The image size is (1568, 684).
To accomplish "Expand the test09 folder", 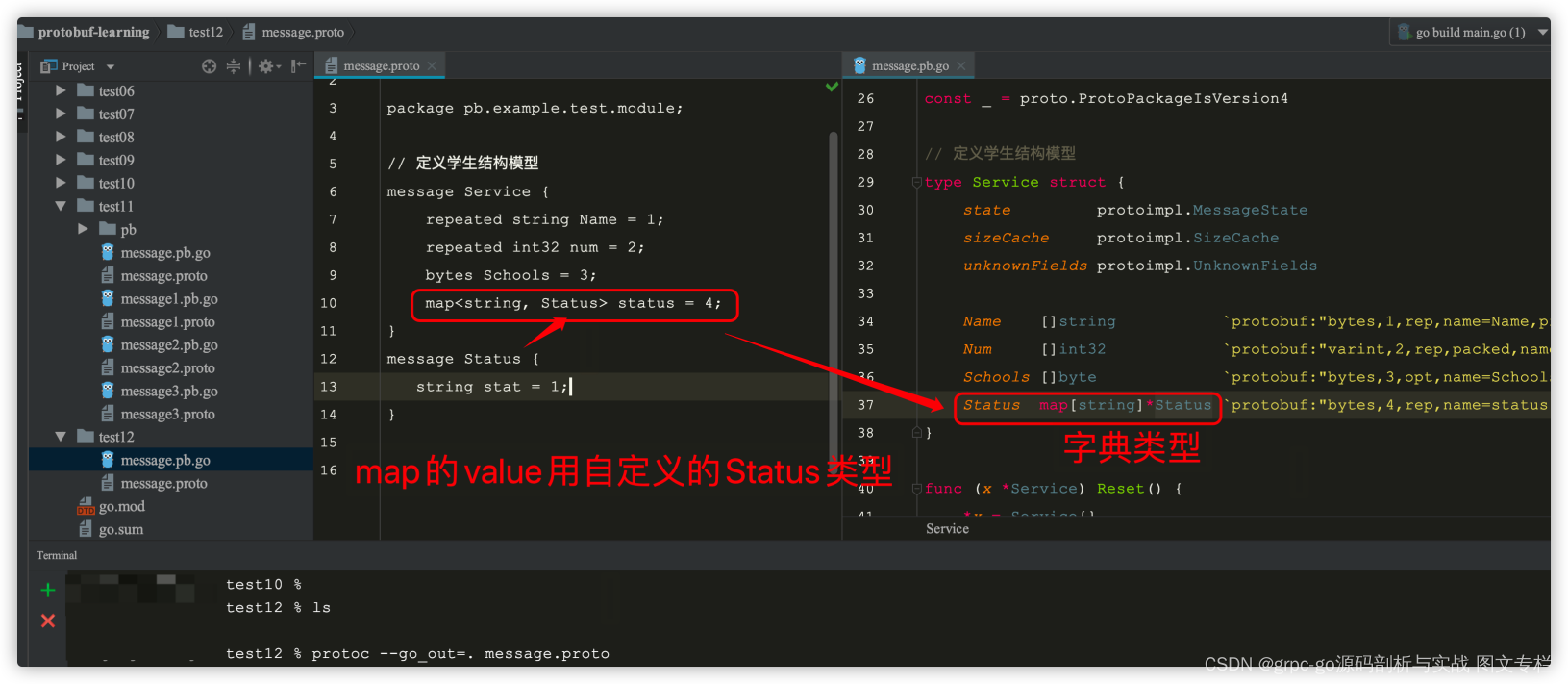I will click(x=61, y=160).
